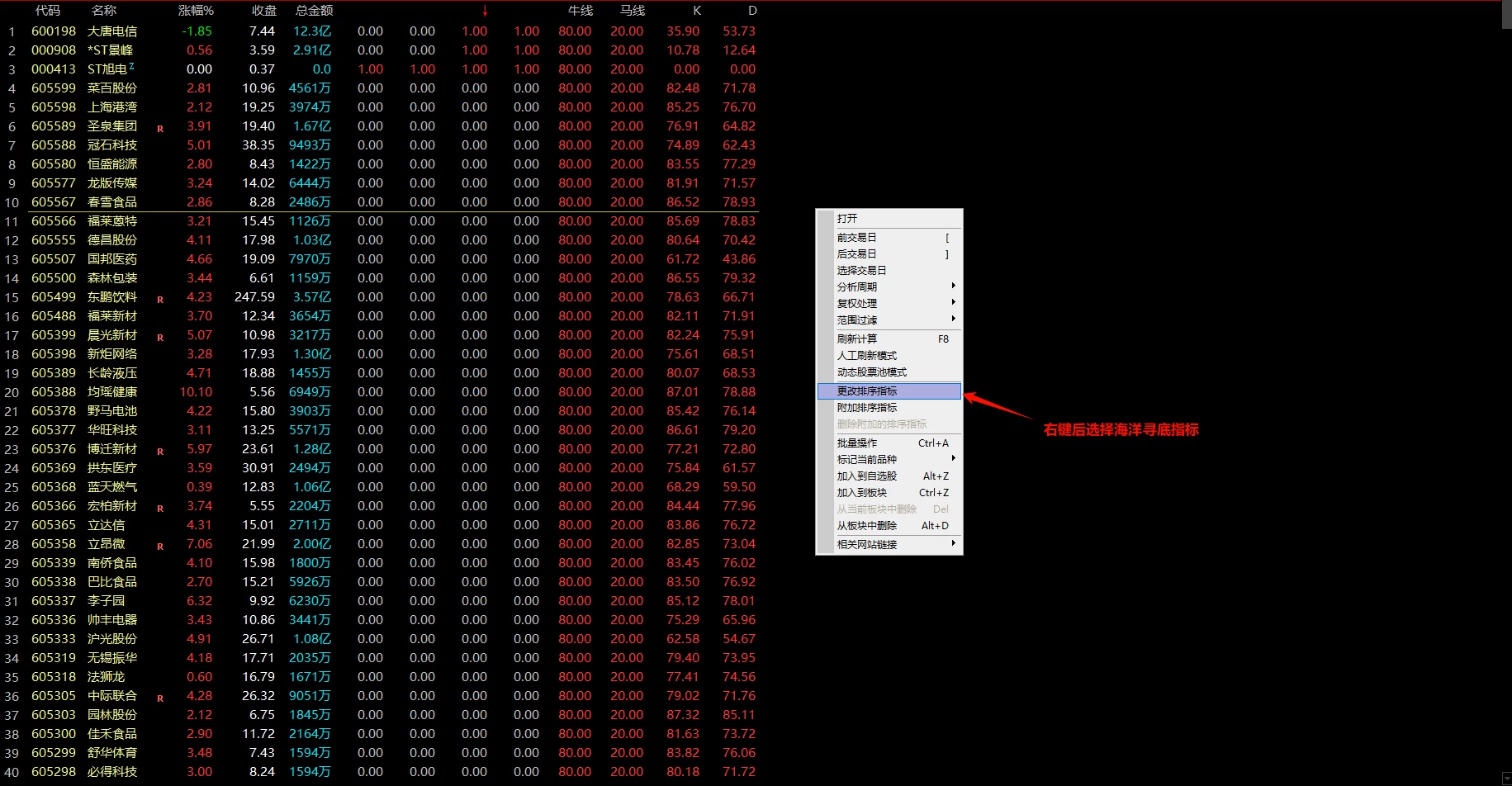Click red sort arrow in column header
The width and height of the screenshot is (1512, 786).
(x=485, y=11)
